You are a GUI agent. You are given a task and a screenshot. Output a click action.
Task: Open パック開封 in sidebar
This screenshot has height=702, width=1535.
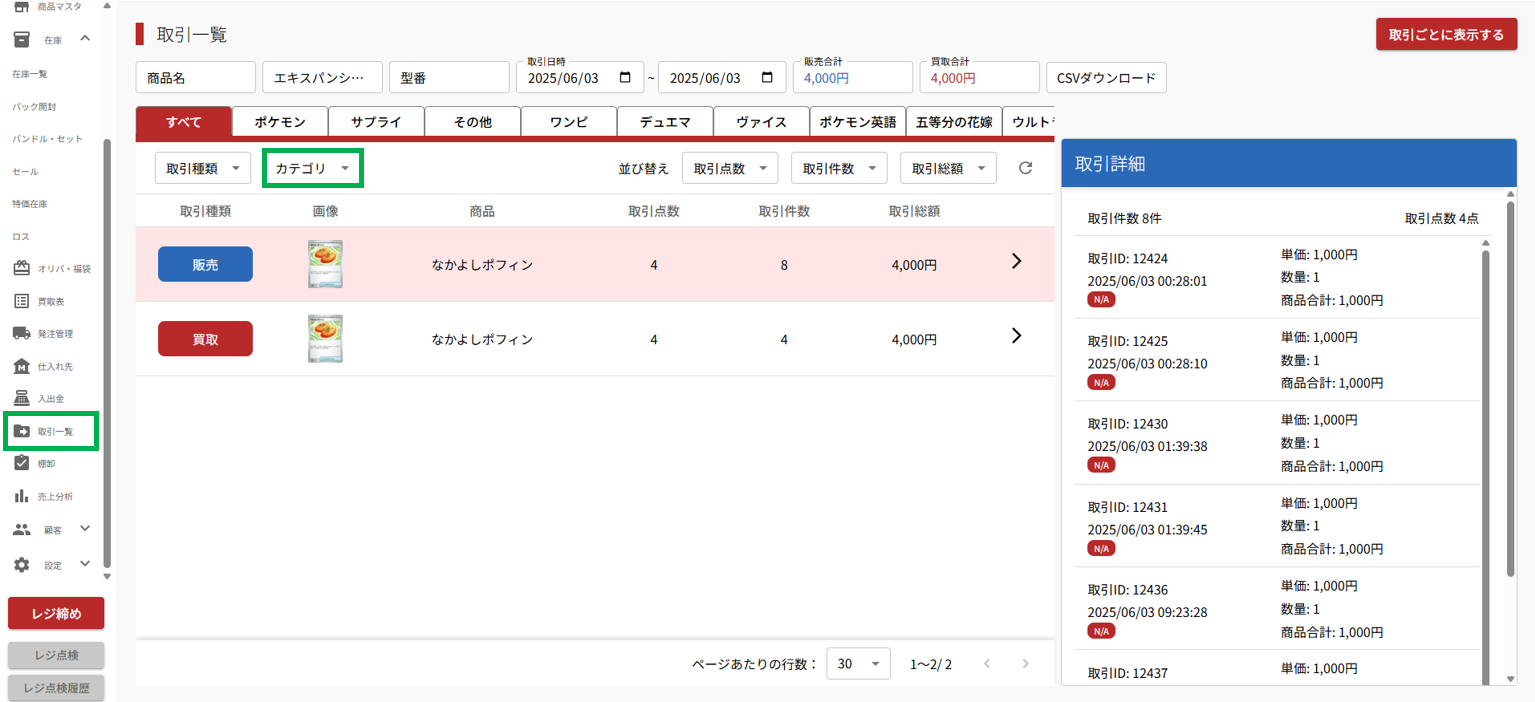(x=34, y=106)
